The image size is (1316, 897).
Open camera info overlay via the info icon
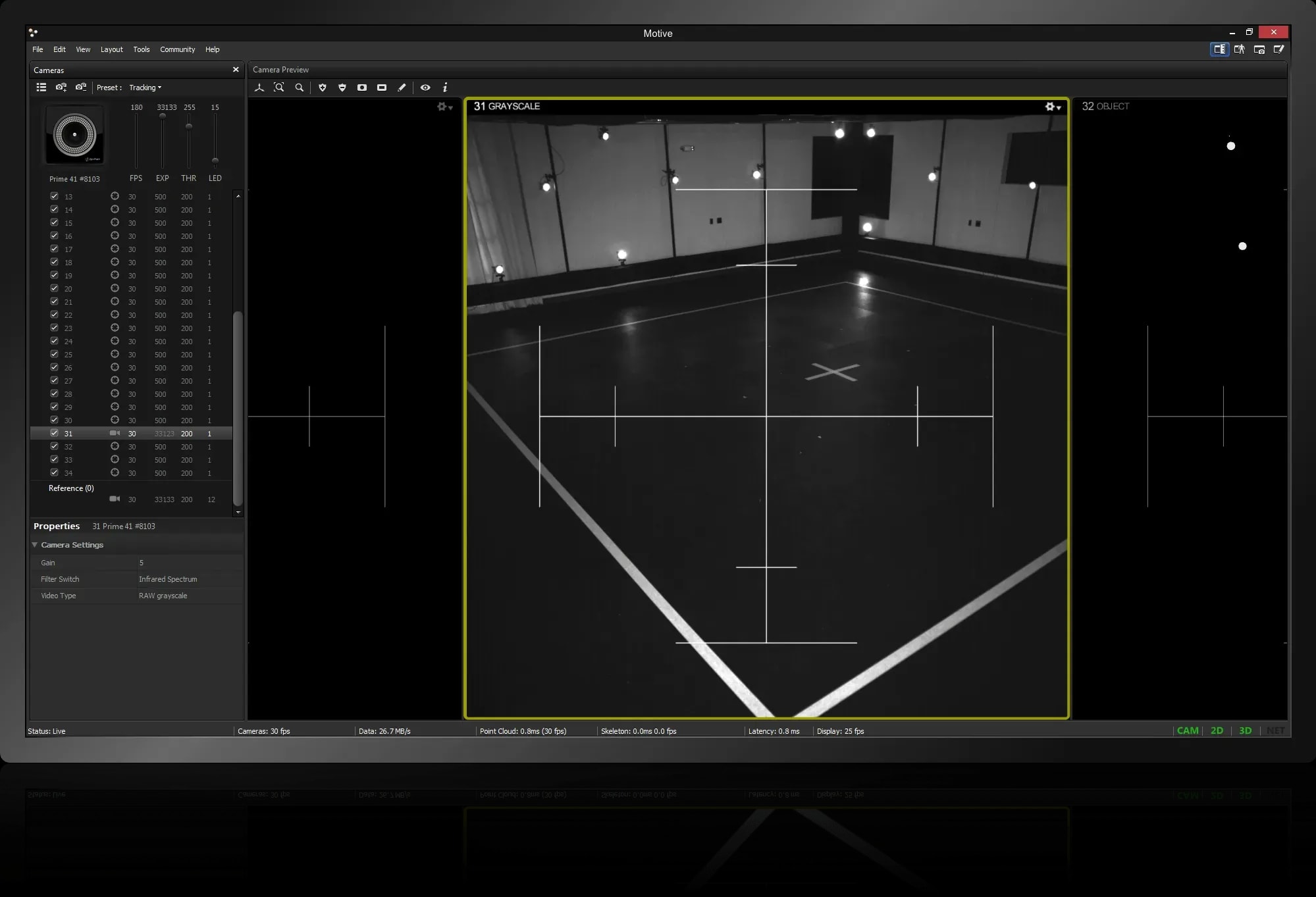click(445, 88)
